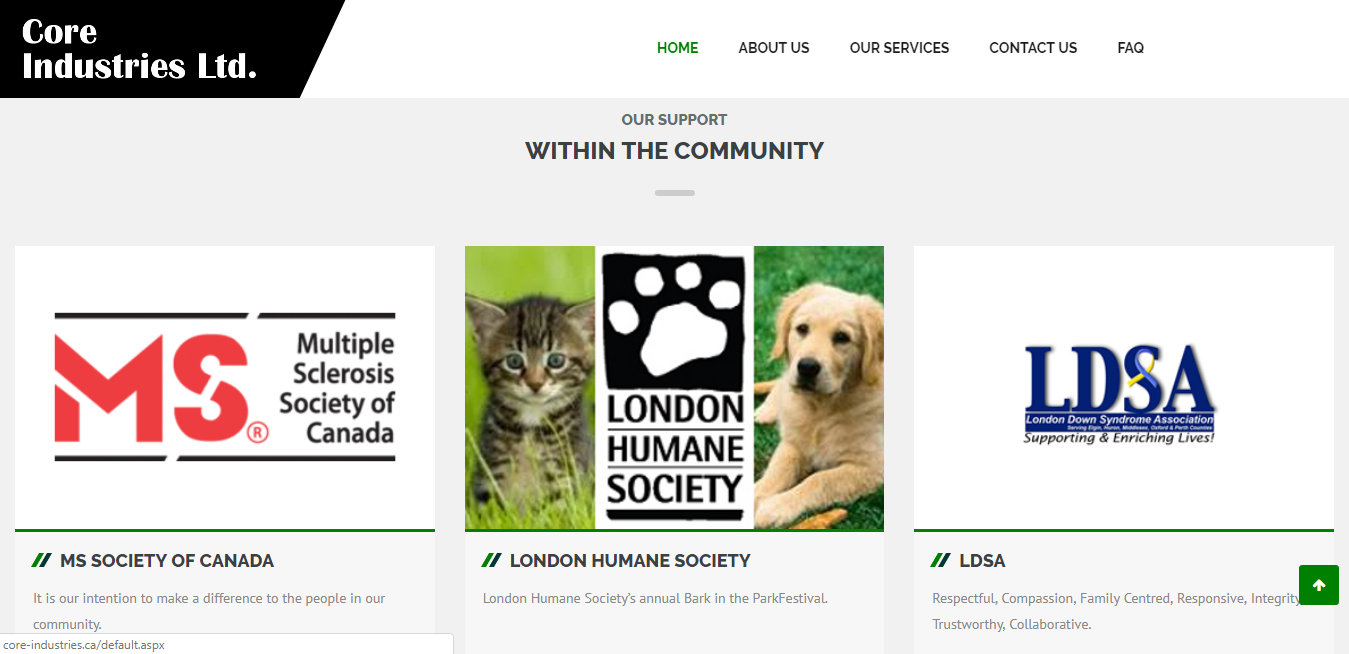Click the kitten photo in the Humane Society banner

(x=530, y=388)
